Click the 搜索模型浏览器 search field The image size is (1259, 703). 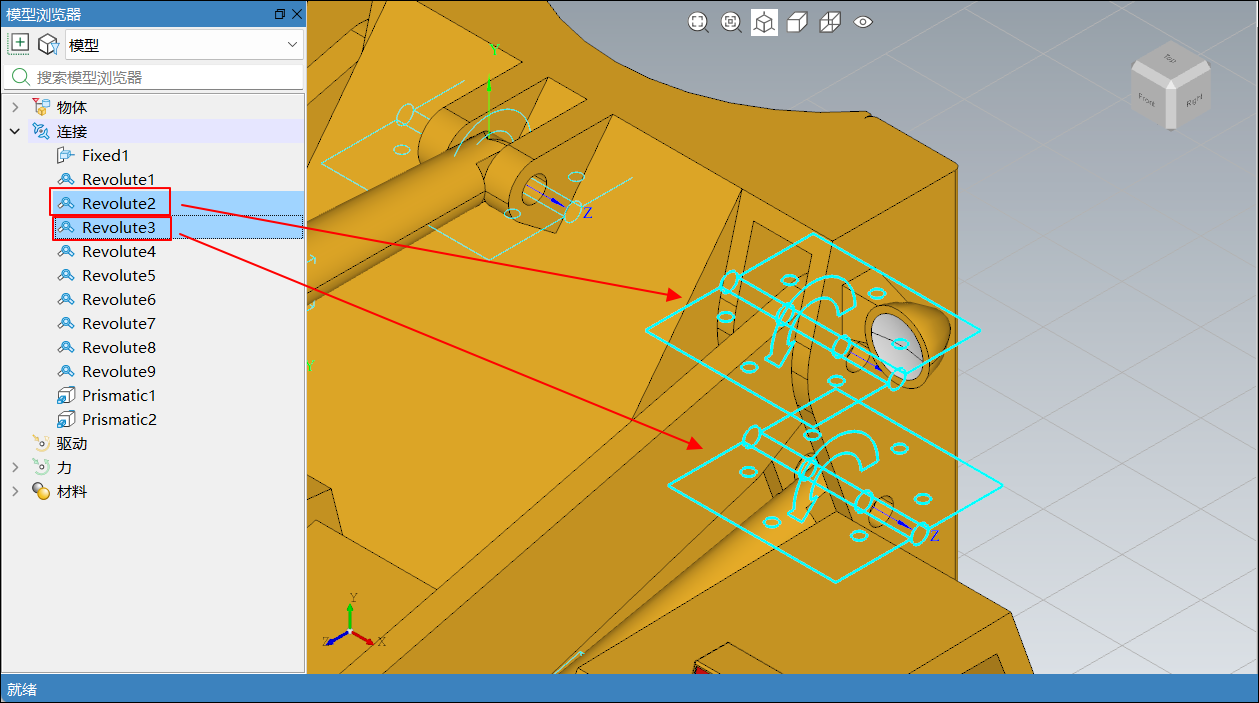pos(165,77)
